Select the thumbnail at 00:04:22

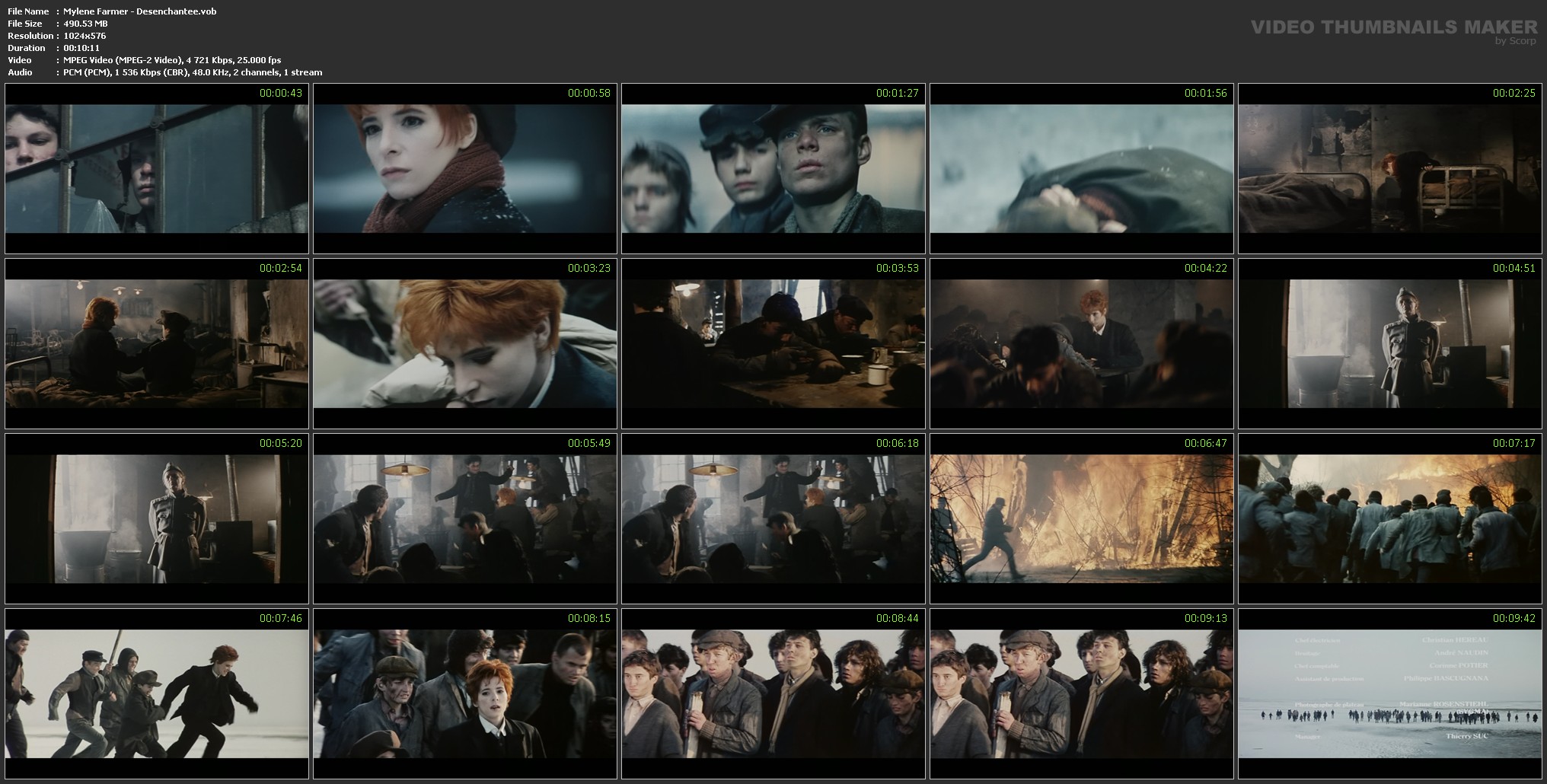click(1082, 343)
